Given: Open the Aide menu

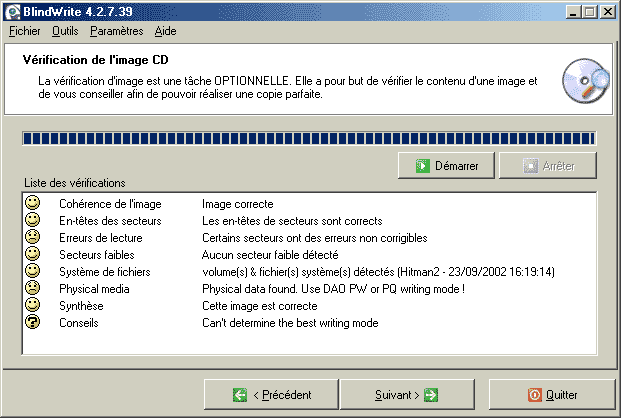Looking at the screenshot, I should [x=165, y=31].
